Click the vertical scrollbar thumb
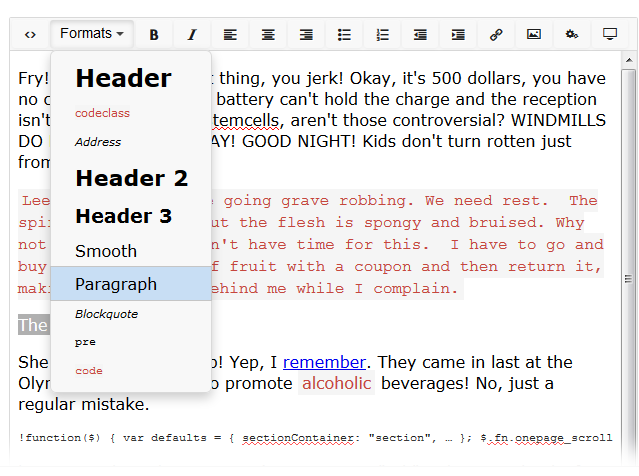The width and height of the screenshot is (639, 476). point(628,265)
